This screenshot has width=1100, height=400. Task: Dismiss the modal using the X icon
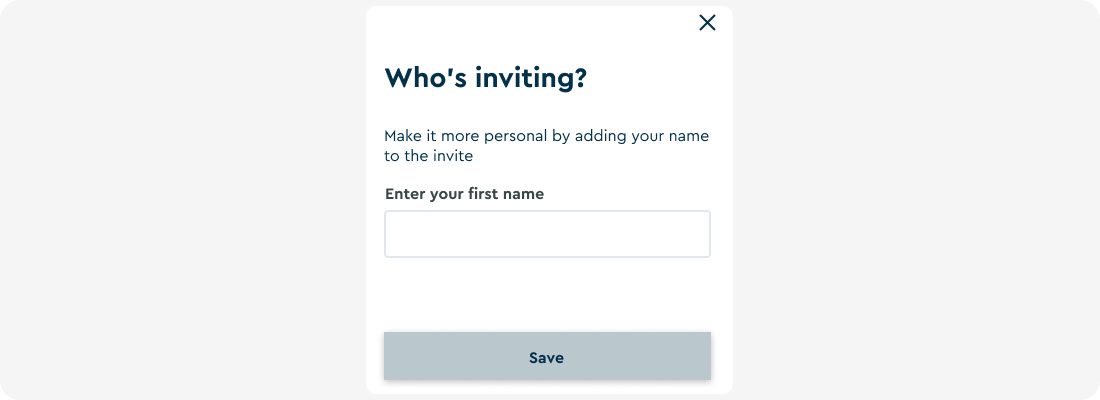(707, 23)
